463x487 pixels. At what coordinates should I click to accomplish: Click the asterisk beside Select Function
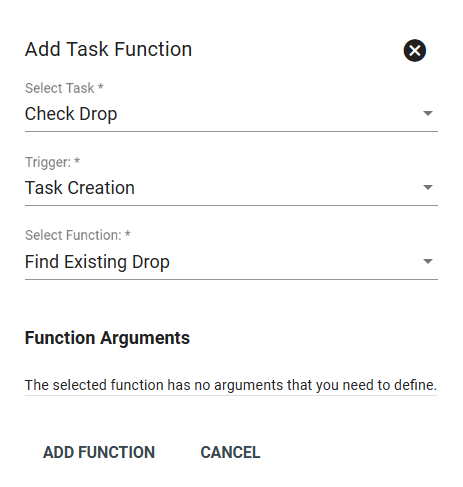point(128,234)
